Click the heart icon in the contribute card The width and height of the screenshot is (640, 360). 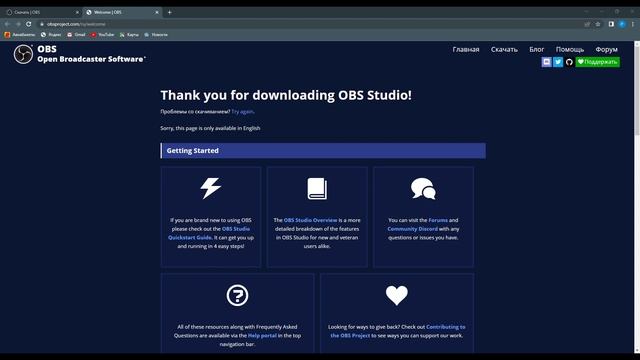(x=397, y=295)
